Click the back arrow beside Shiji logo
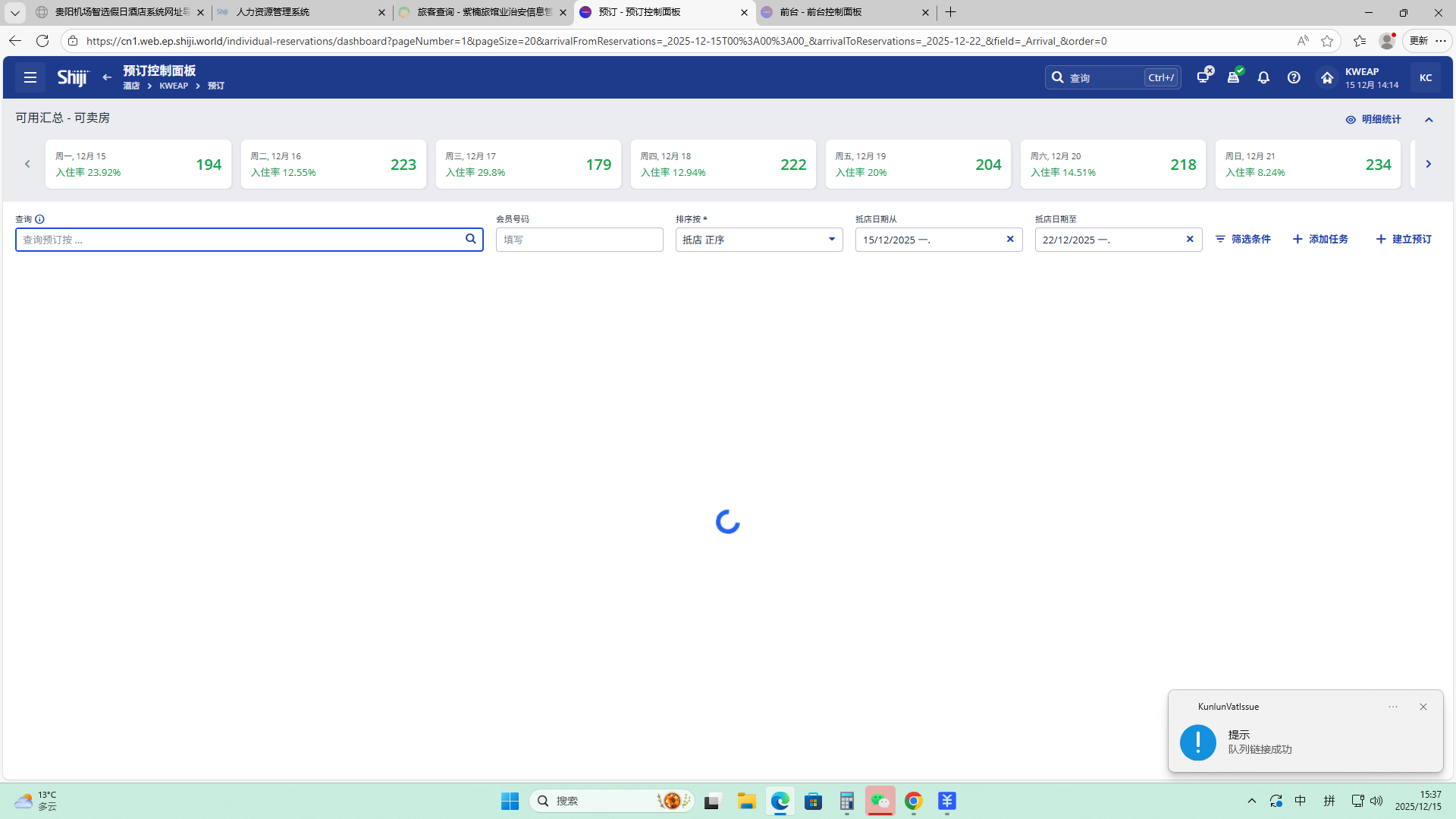 pos(107,77)
